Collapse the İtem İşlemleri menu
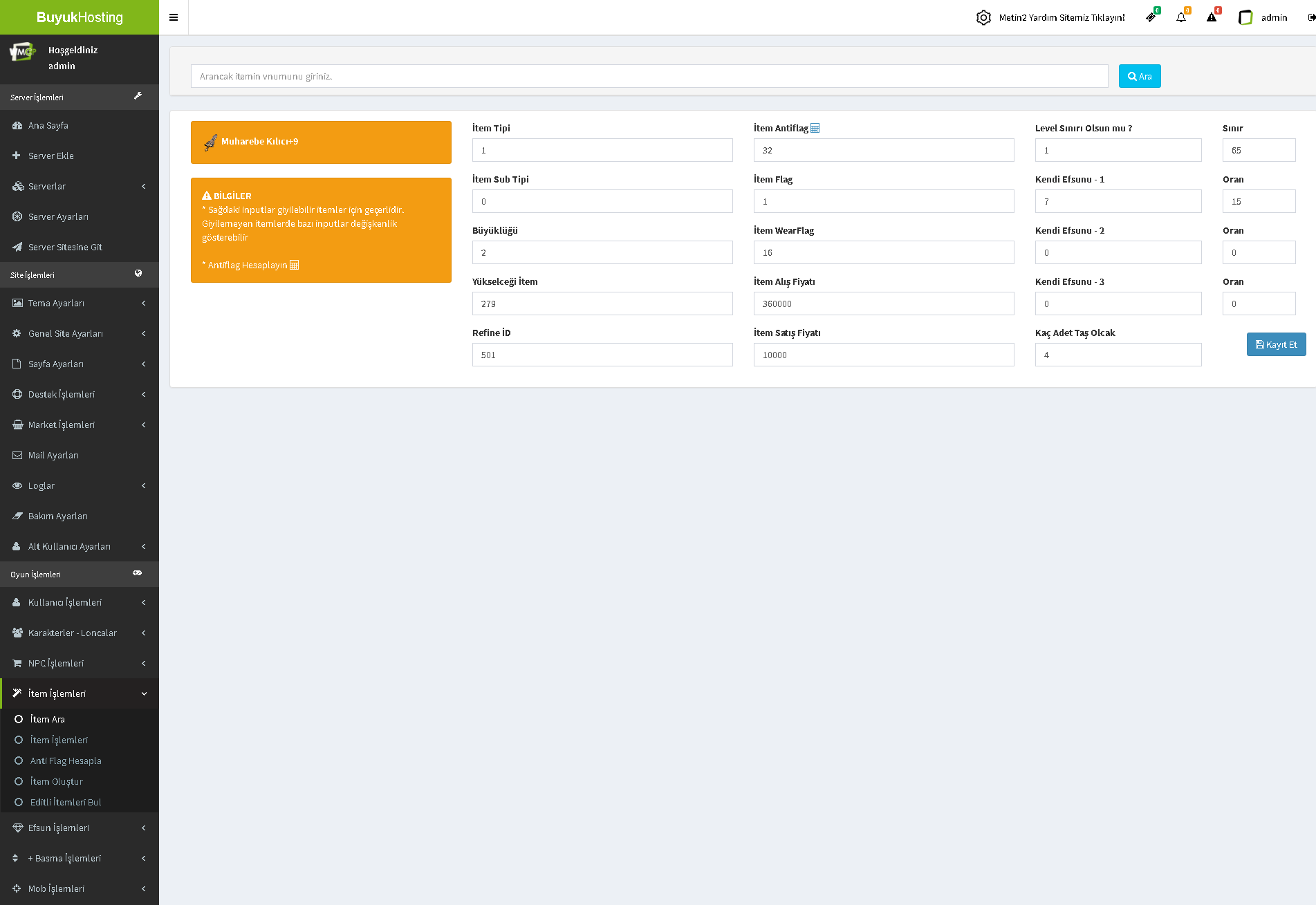Viewport: 1316px width, 905px height. pos(80,693)
